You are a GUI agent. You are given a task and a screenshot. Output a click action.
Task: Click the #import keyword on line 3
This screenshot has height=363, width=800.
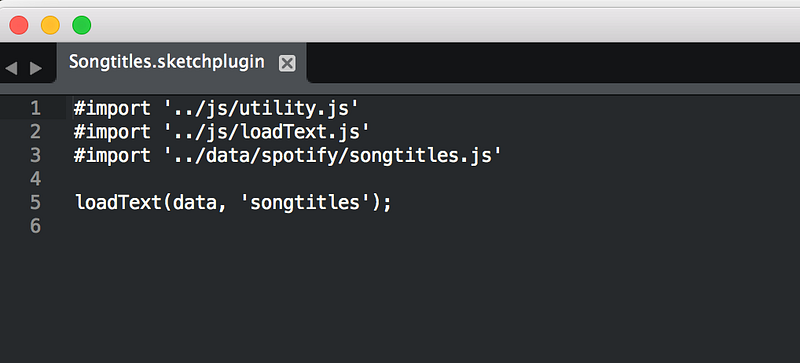tap(112, 155)
